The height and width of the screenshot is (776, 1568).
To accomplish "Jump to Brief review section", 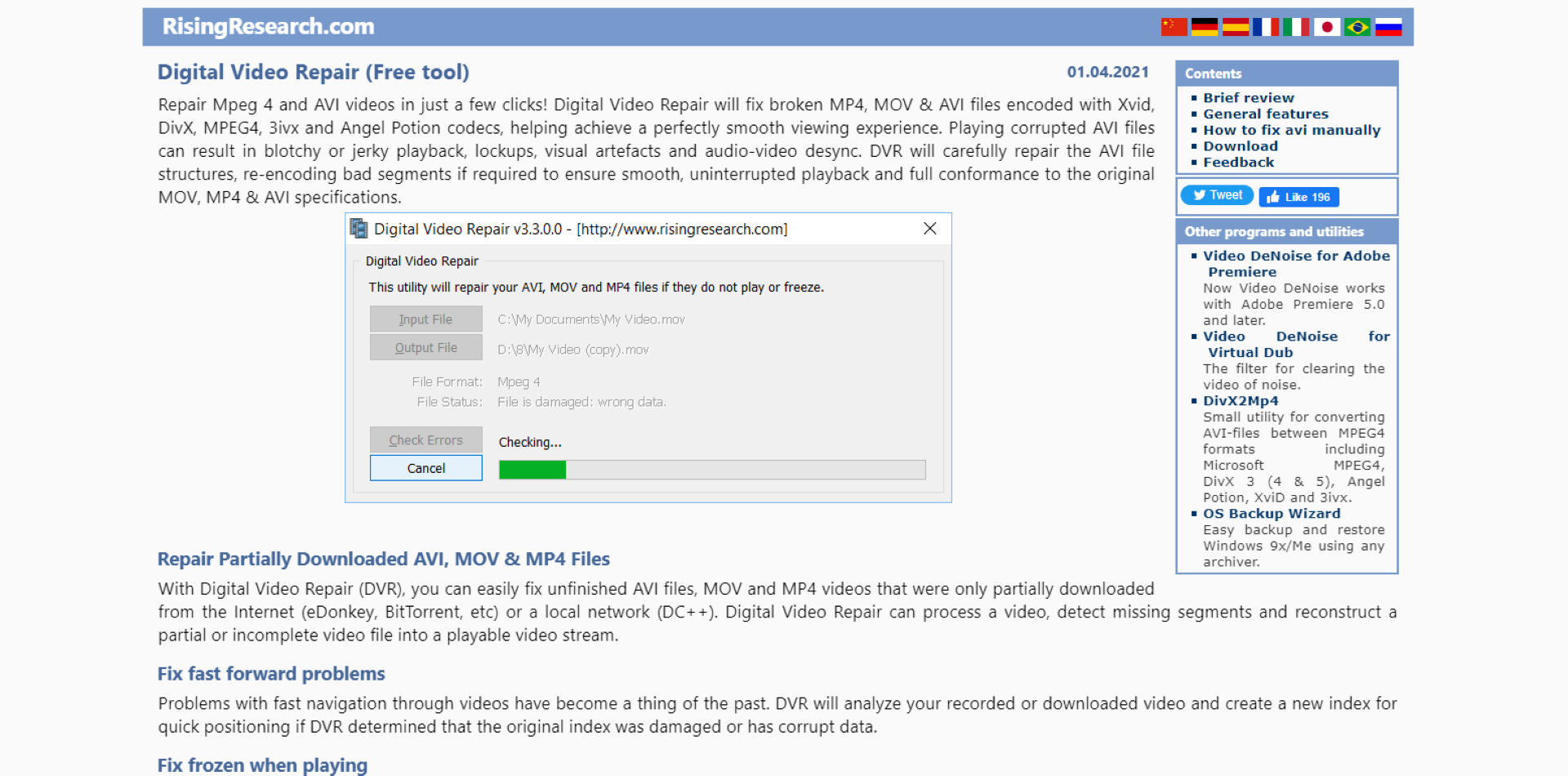I will pos(1248,98).
